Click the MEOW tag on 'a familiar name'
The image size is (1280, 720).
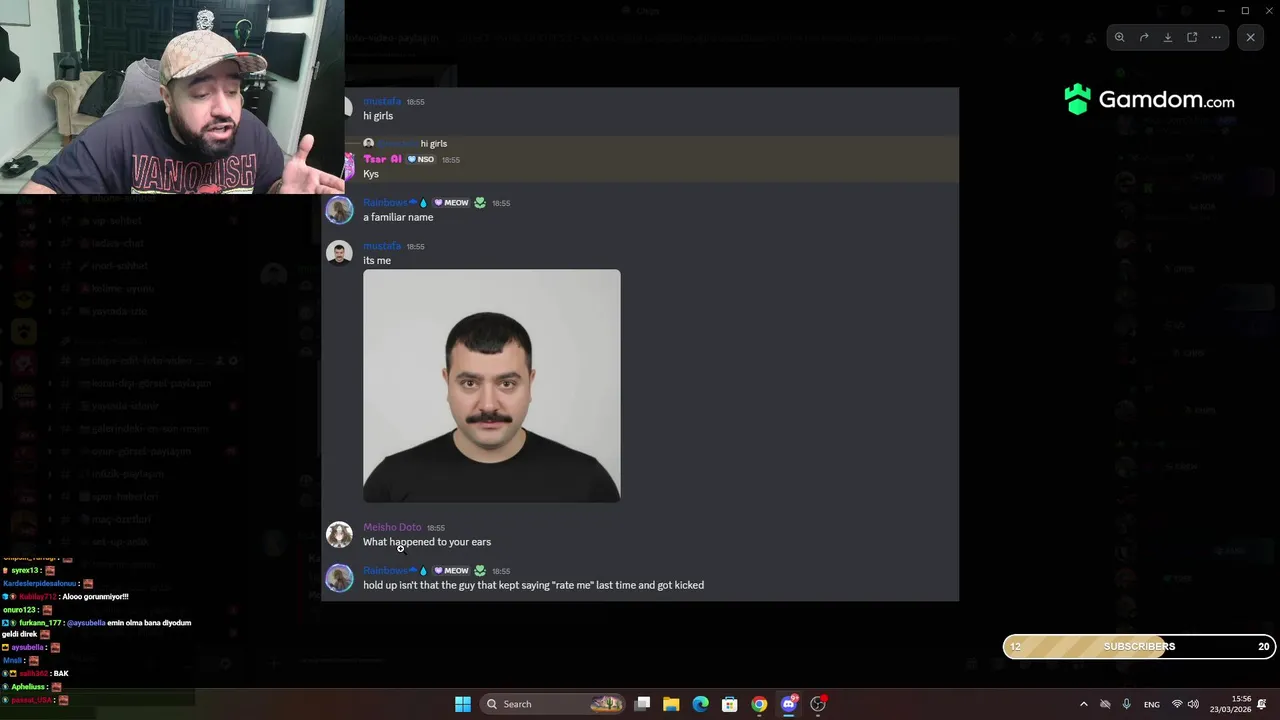point(451,203)
